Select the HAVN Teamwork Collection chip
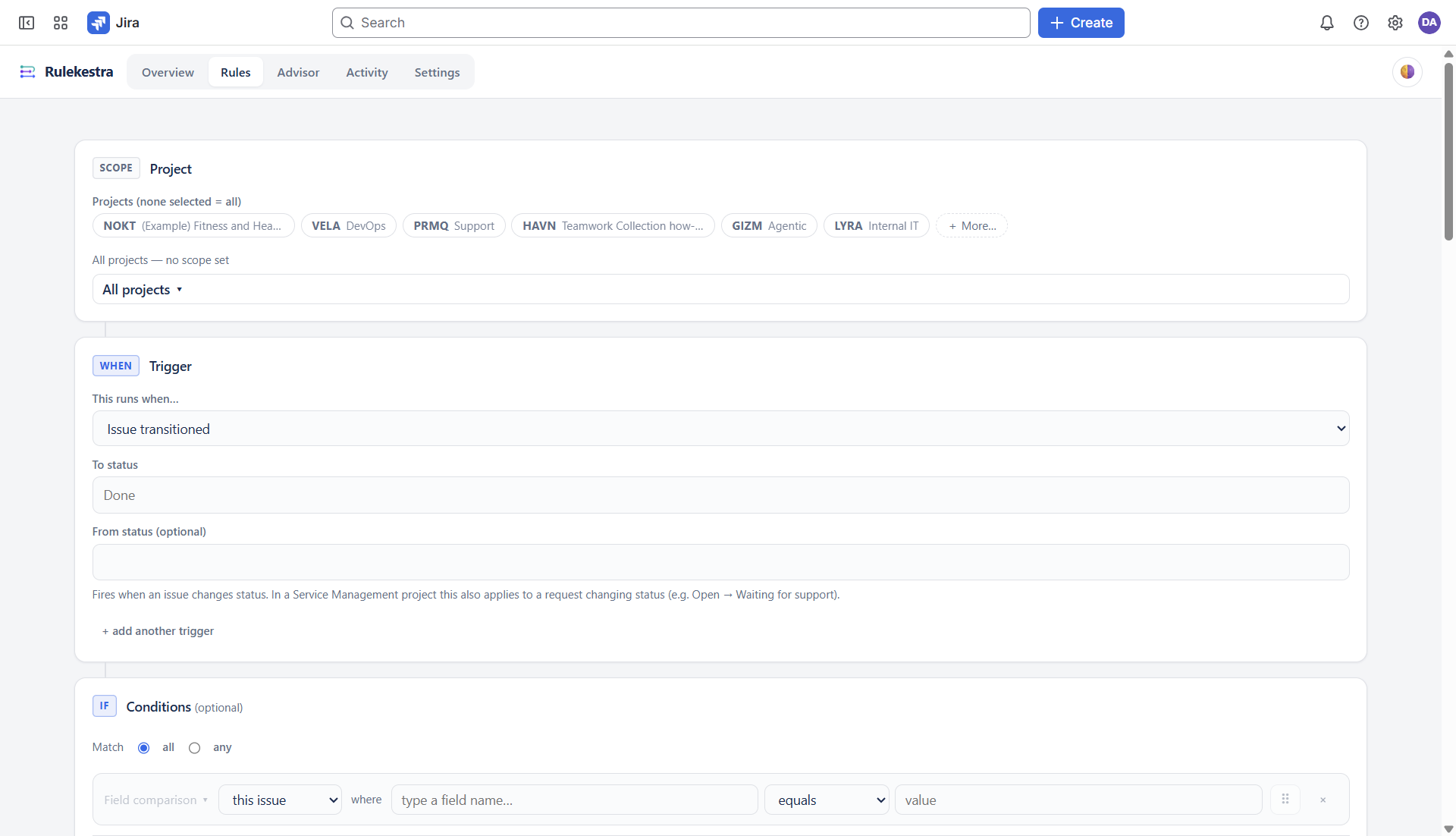 click(x=613, y=225)
